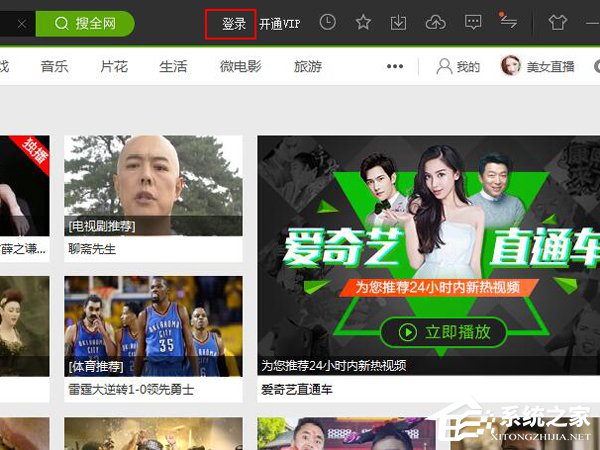
Task: Click the 美女直播 avatar image
Action: [510, 65]
